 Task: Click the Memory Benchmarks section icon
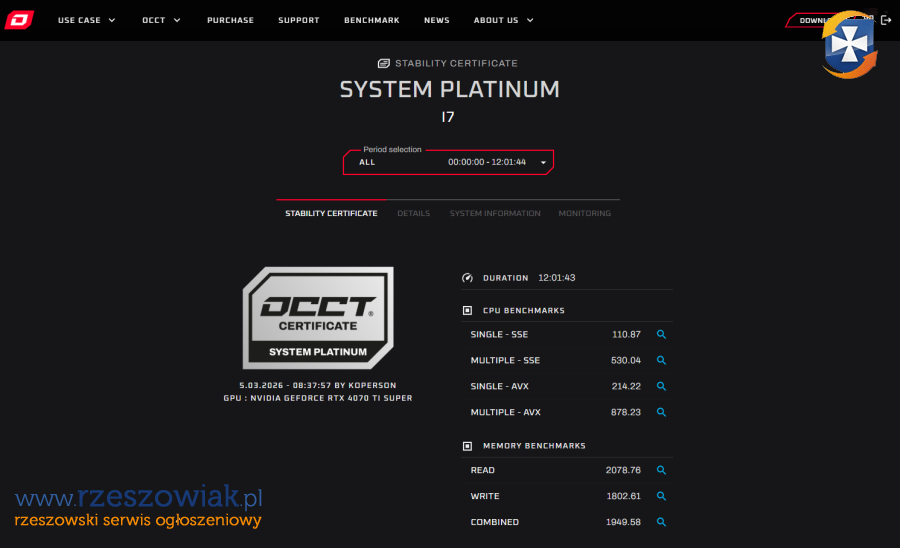(x=467, y=446)
